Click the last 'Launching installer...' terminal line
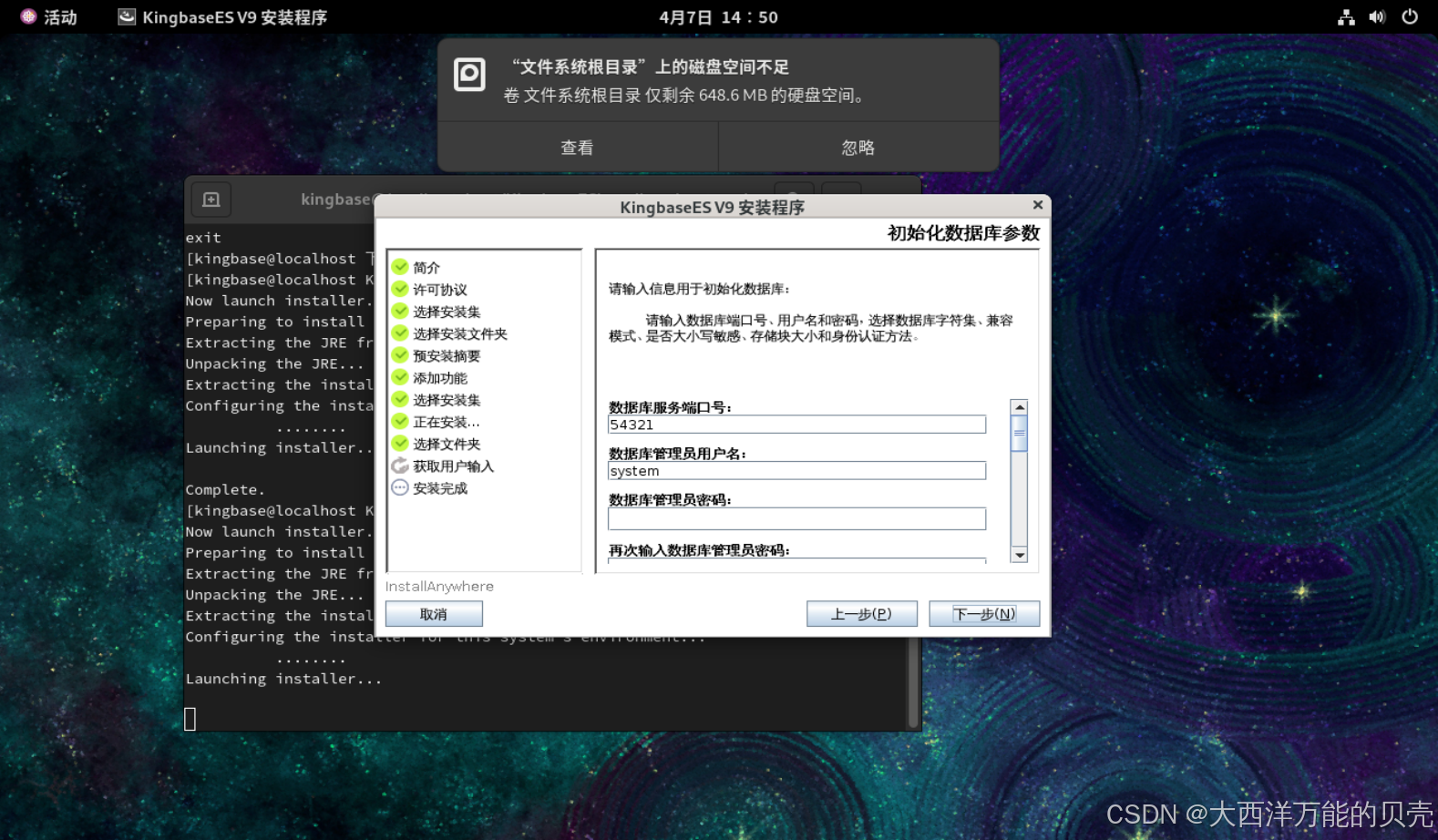This screenshot has height=840, width=1438. point(283,679)
